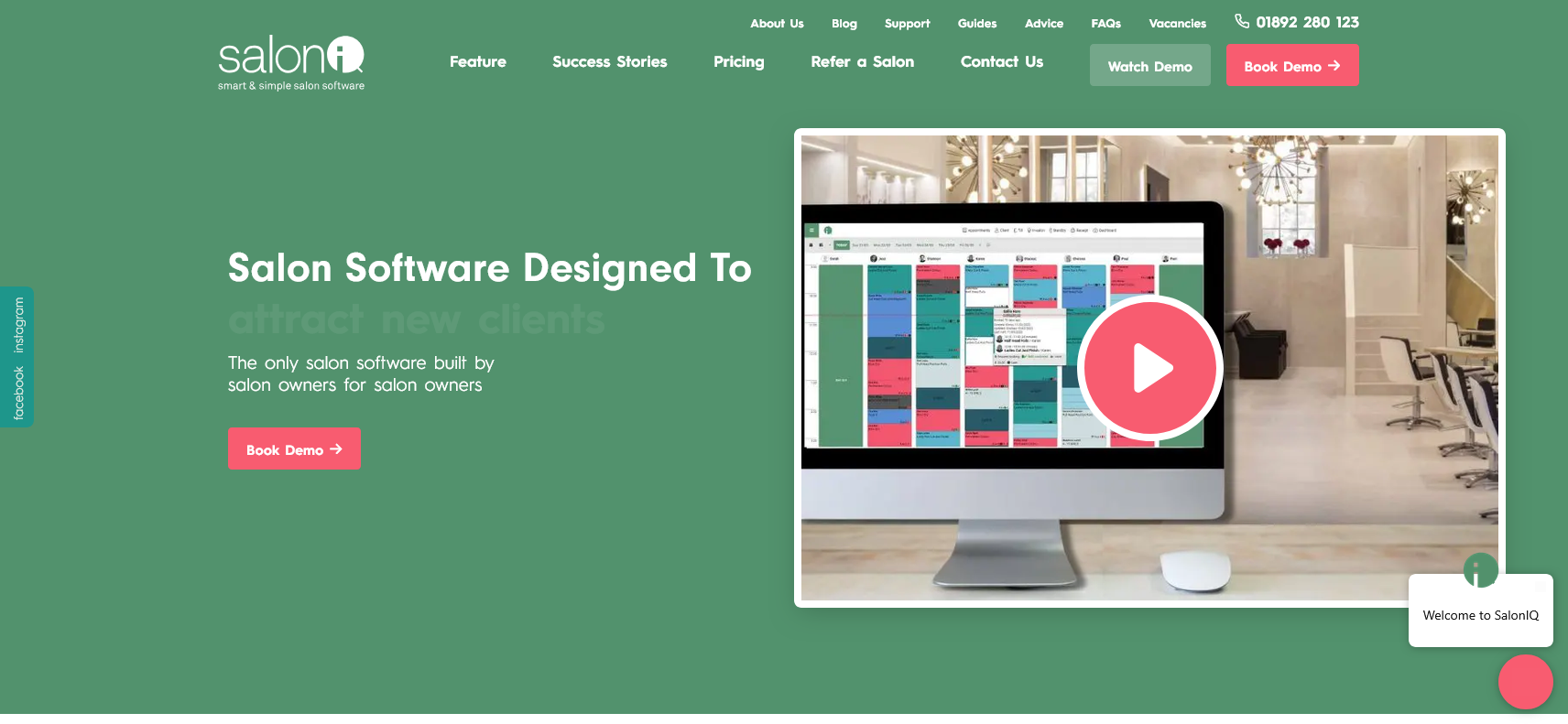Go to the Pricing menu item
Viewport: 1568px width, 724px height.
click(x=739, y=61)
